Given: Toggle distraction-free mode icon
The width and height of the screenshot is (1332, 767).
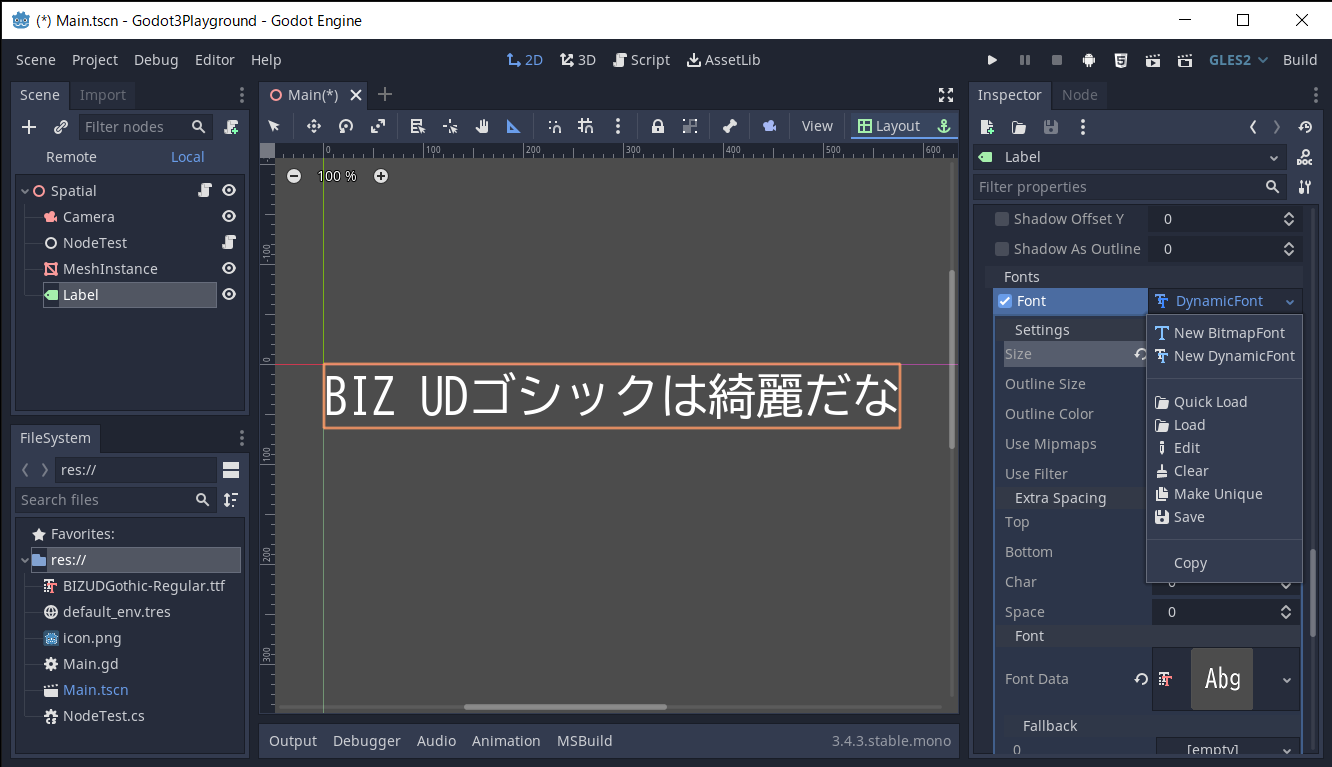Looking at the screenshot, I should [946, 95].
